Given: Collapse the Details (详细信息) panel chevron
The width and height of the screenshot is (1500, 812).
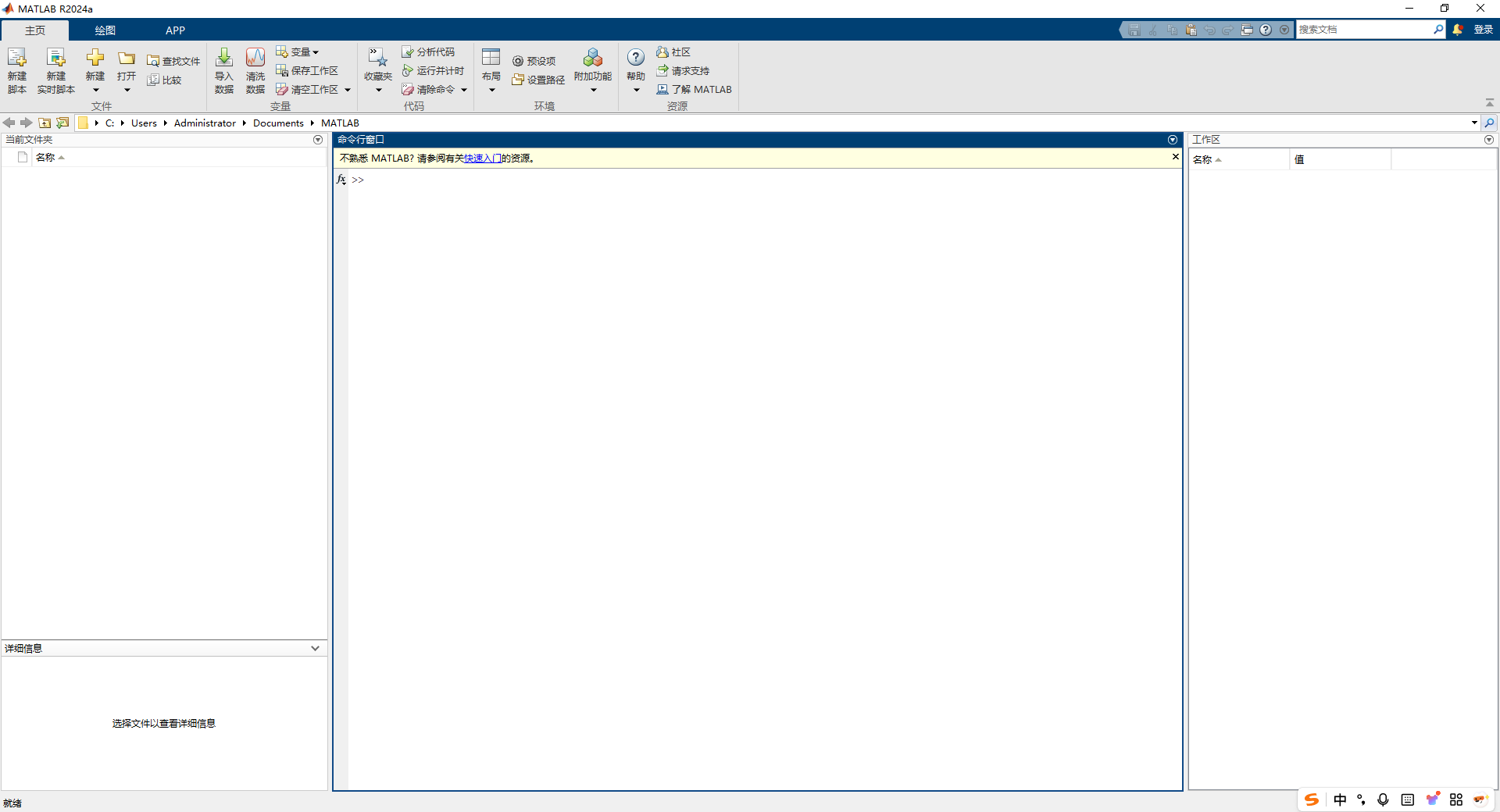Looking at the screenshot, I should click(315, 648).
